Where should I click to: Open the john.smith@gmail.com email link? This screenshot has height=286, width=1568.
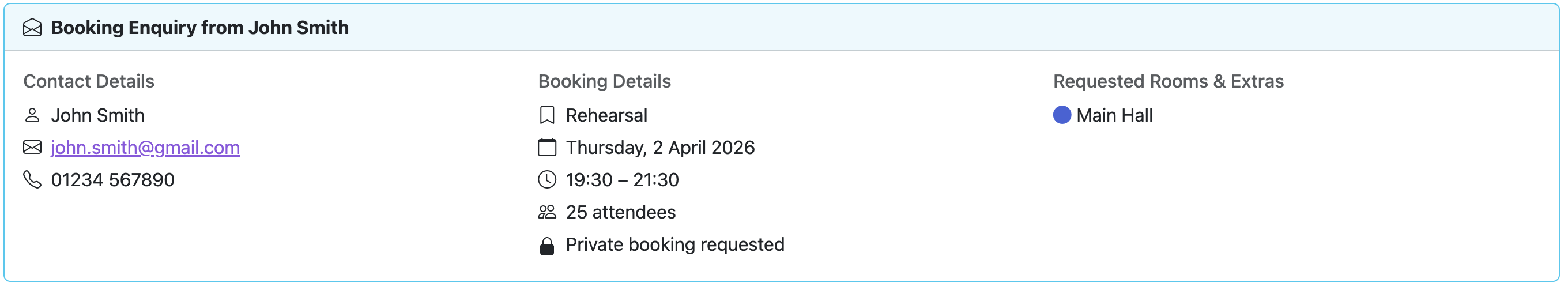coord(145,148)
